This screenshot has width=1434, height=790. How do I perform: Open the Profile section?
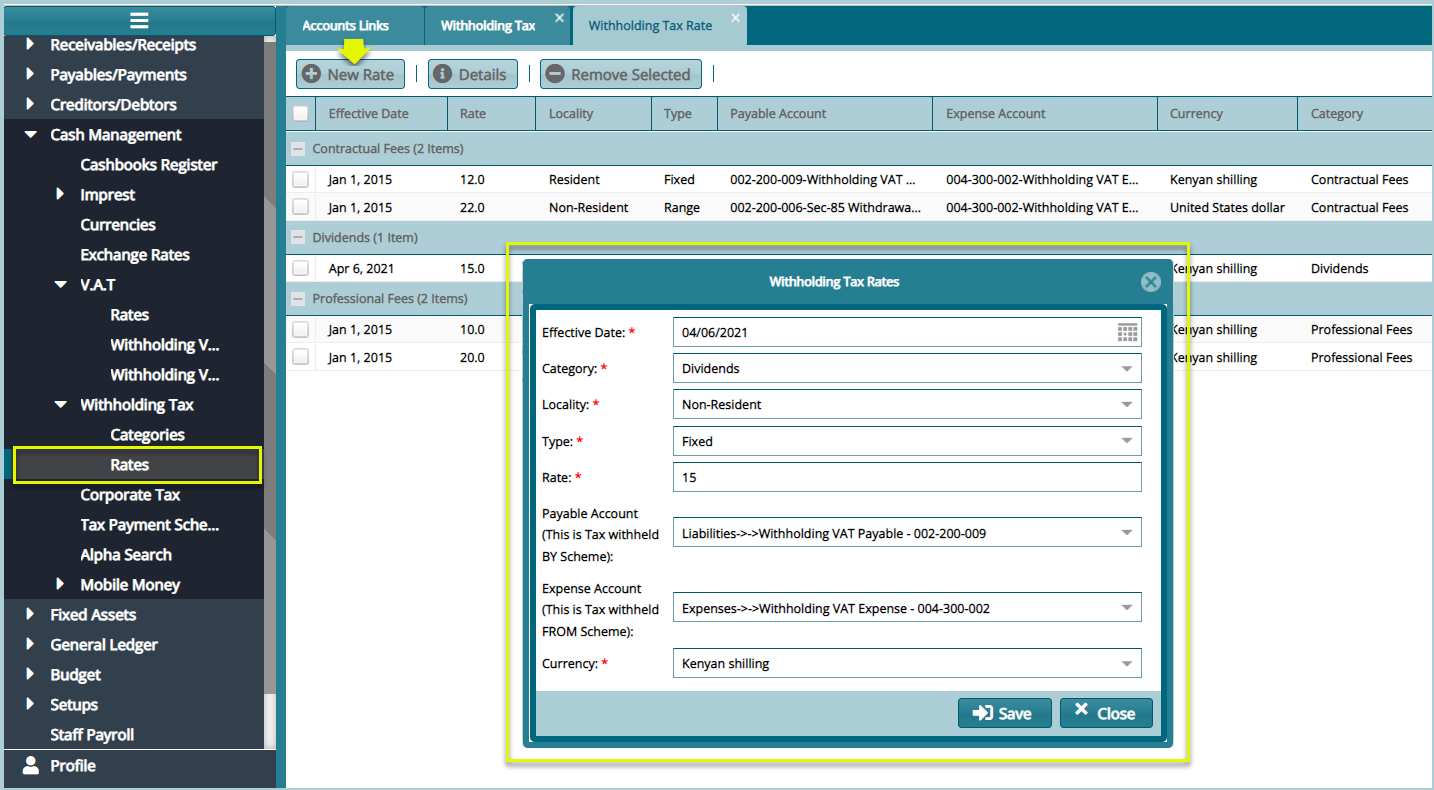[73, 766]
